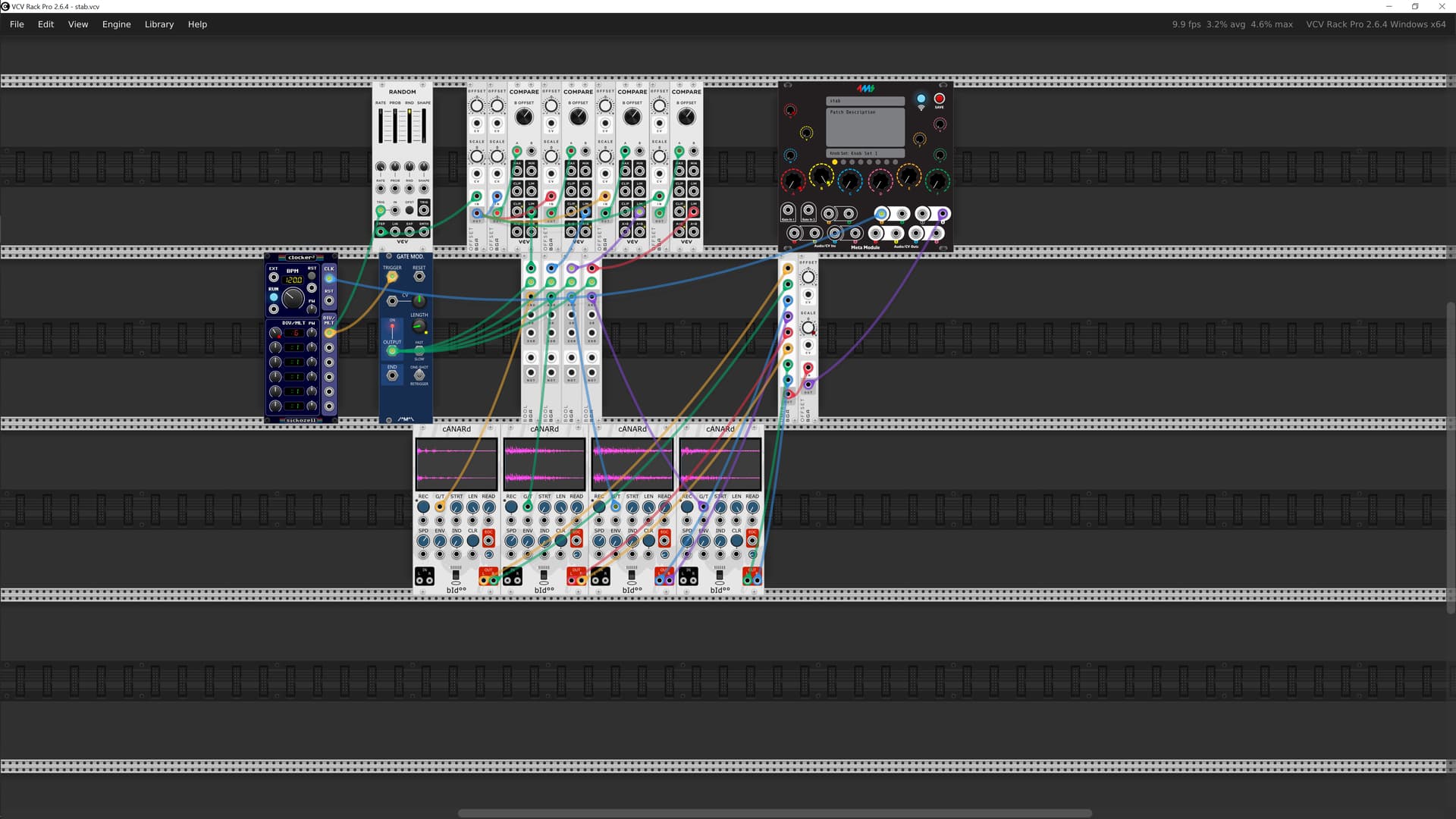Click B OFFSET knob on last Compare module

point(686,117)
